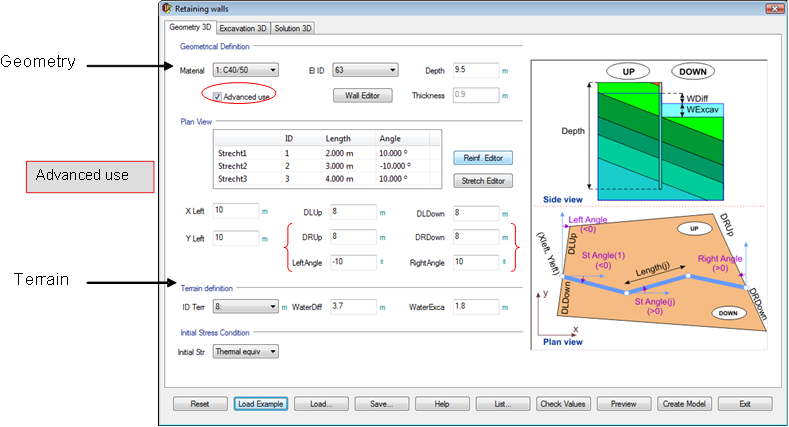Viewport: 789px width, 427px height.
Task: Click the Load... button
Action: [321, 404]
